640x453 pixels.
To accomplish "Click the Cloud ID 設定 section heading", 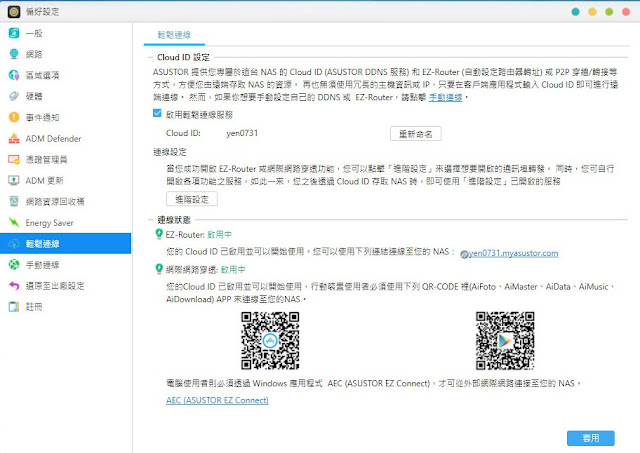I will point(183,57).
